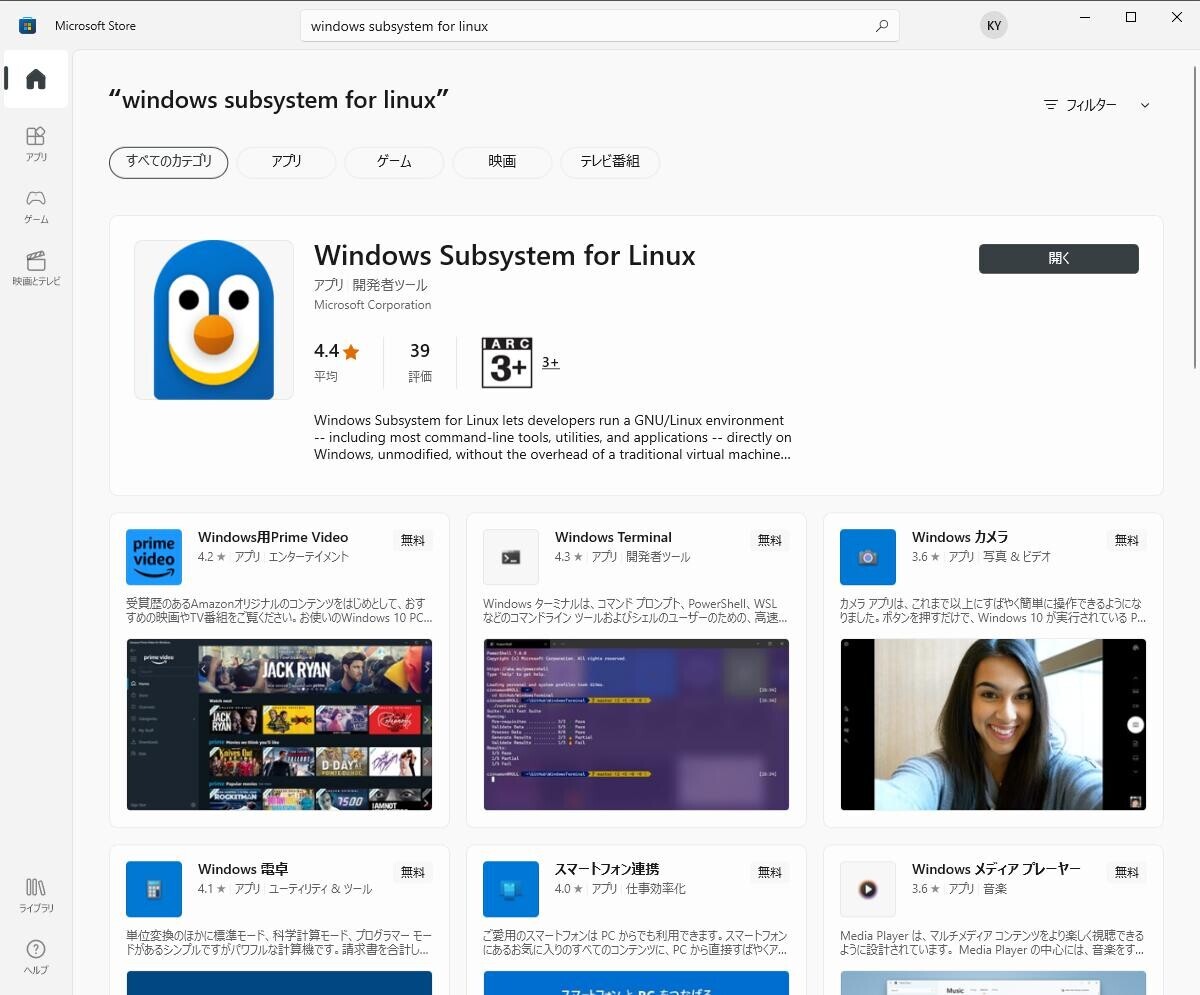Open the ゲーム section from the sidebar
Screen dimensions: 1200x995
(35, 206)
